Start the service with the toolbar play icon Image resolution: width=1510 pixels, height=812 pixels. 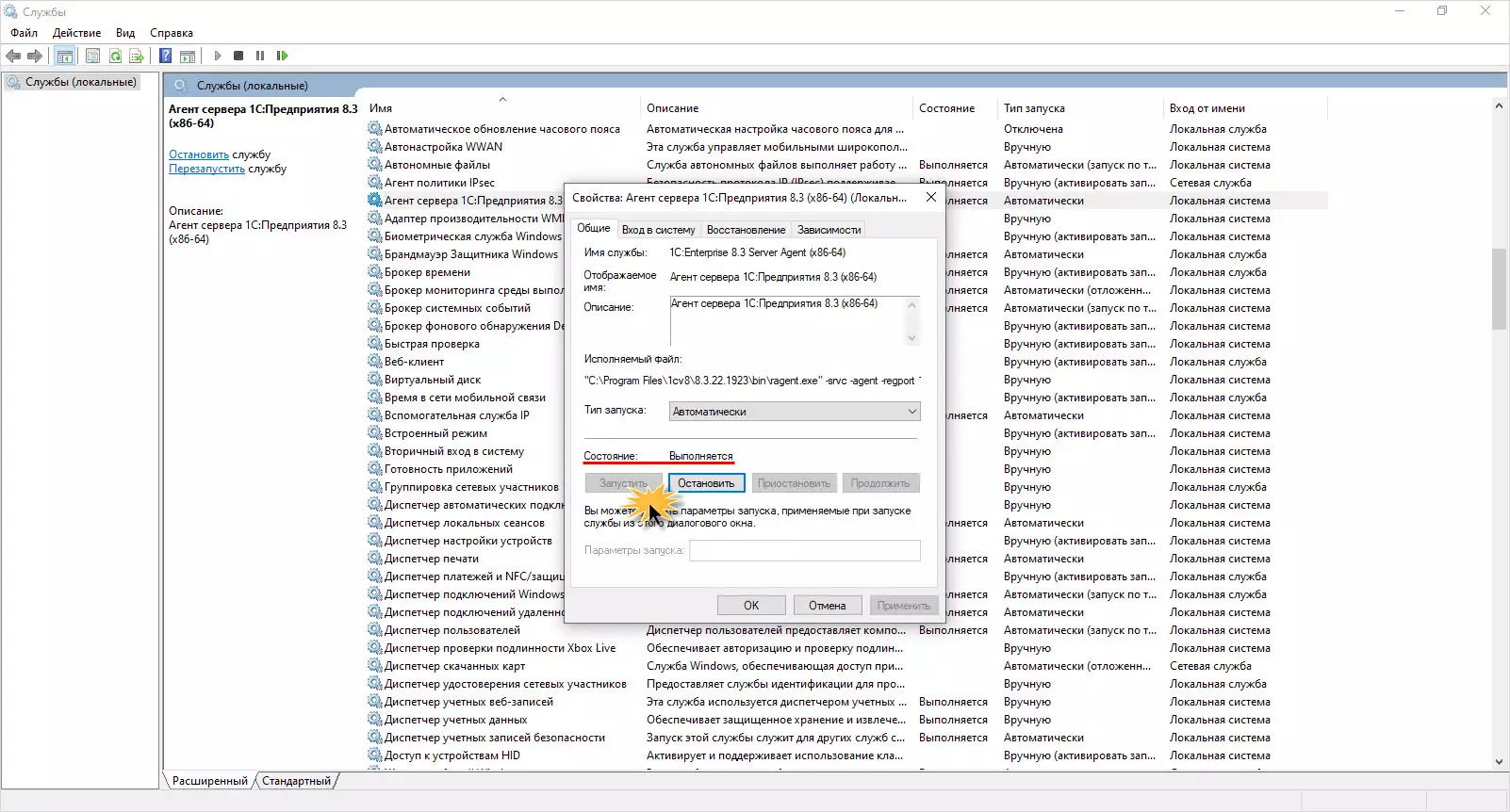(218, 56)
